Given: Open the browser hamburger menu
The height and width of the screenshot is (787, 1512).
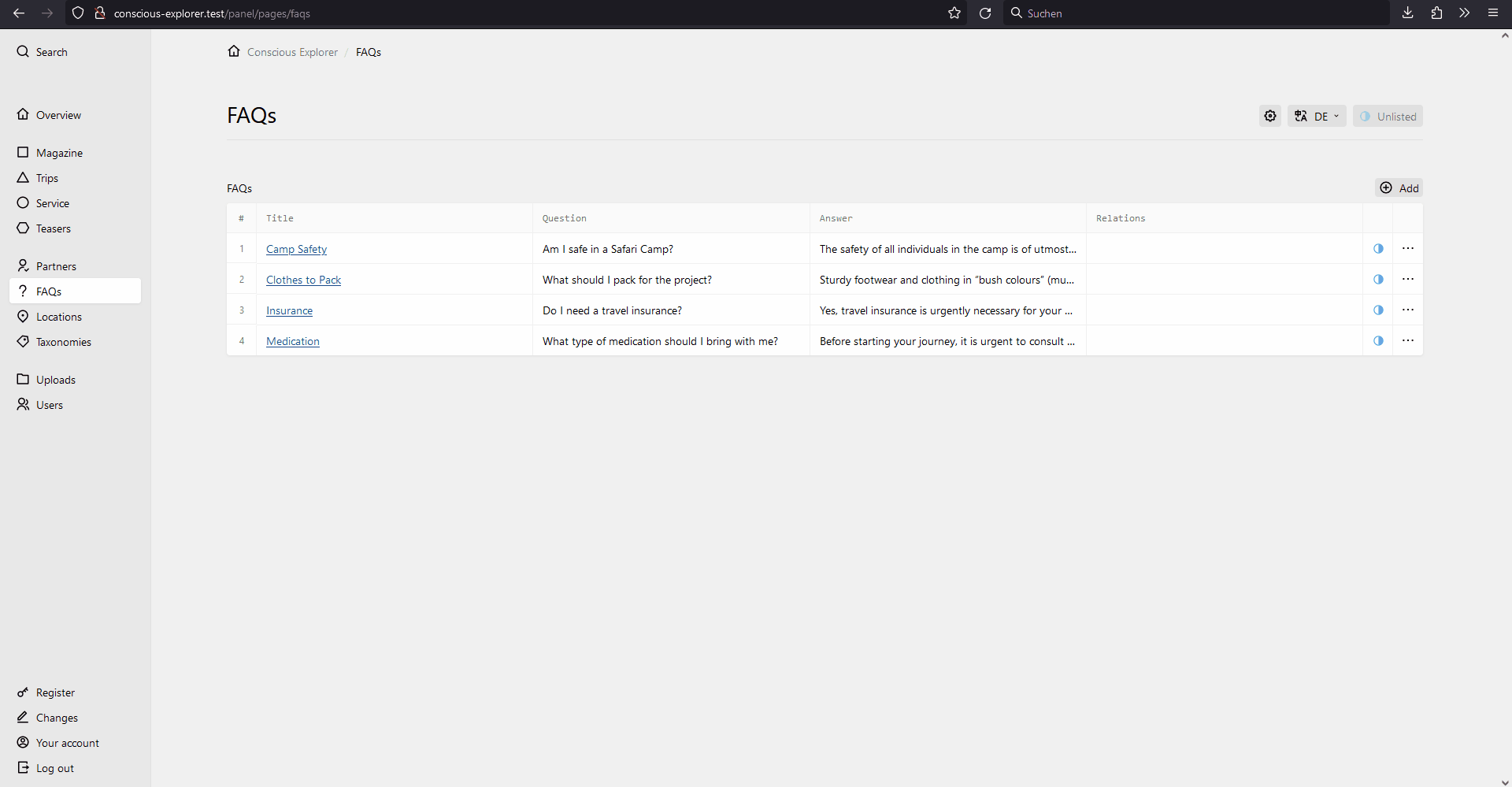Looking at the screenshot, I should pos(1492,13).
